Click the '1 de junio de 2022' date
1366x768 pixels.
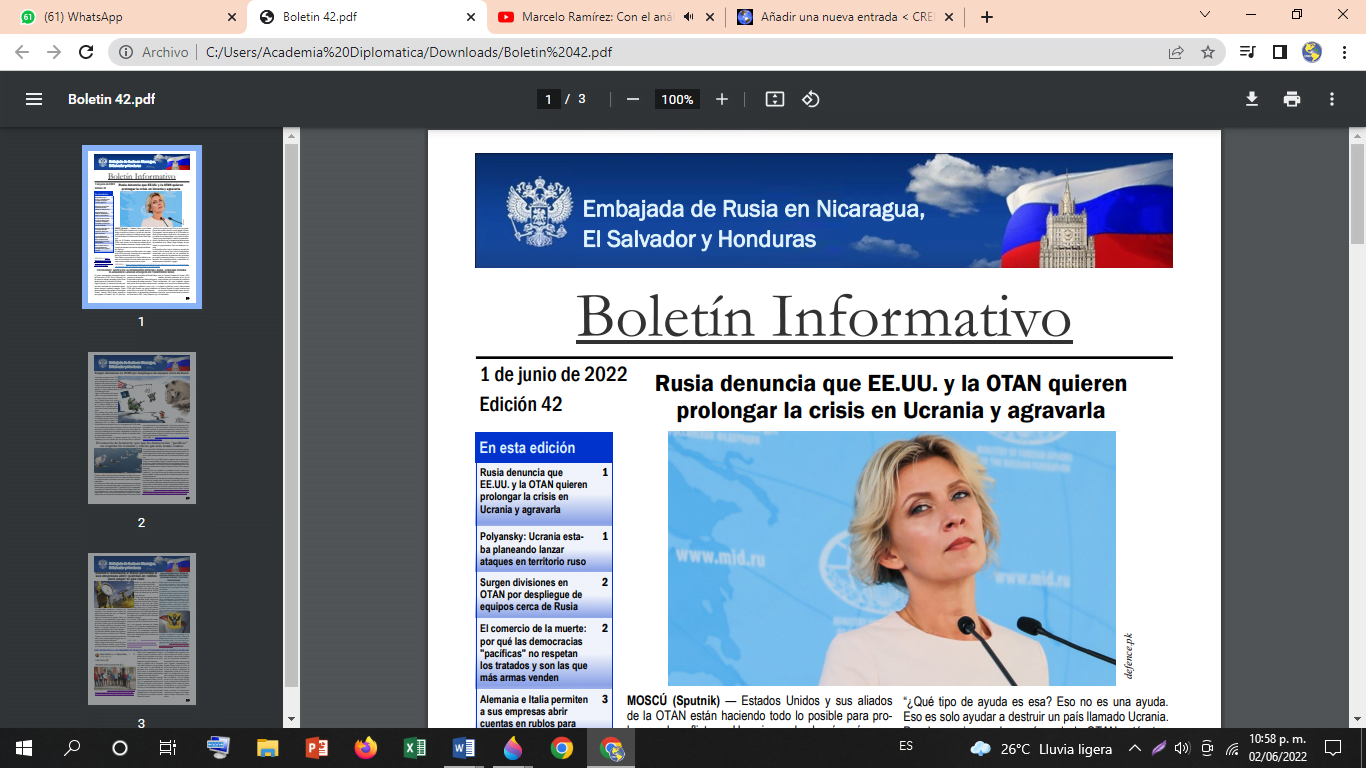[x=554, y=375]
